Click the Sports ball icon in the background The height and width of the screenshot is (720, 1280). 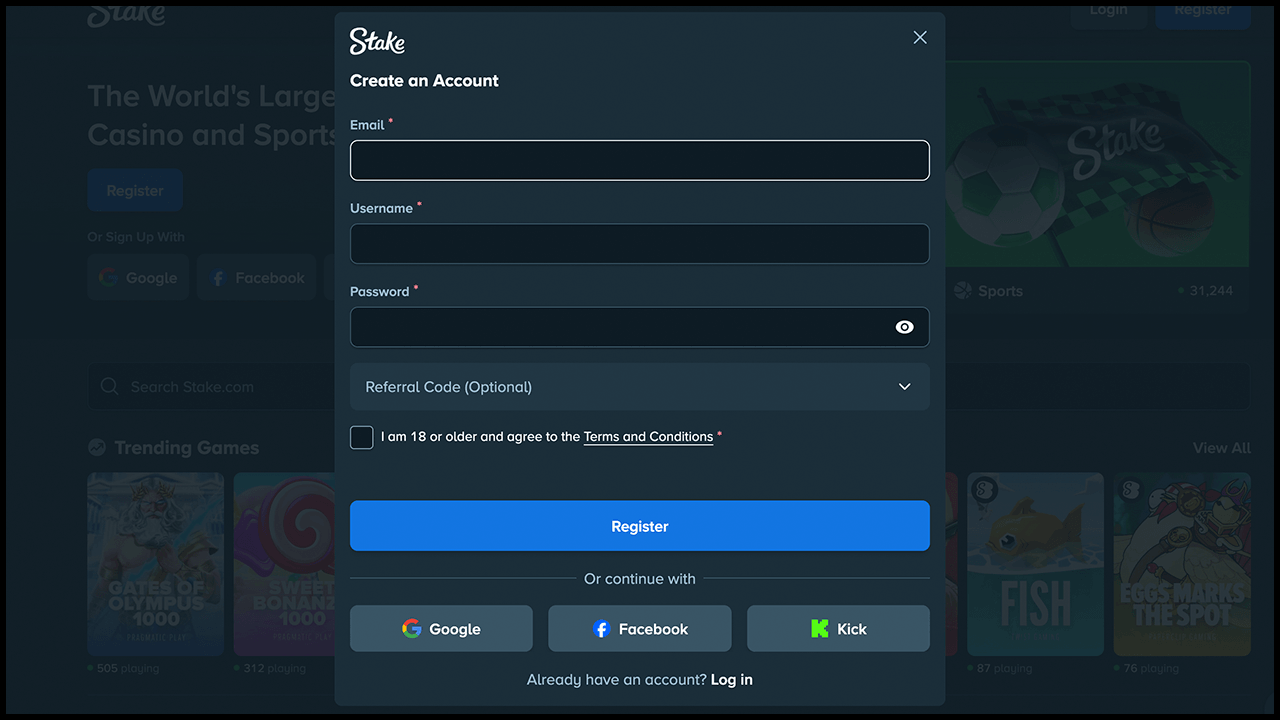(x=963, y=290)
